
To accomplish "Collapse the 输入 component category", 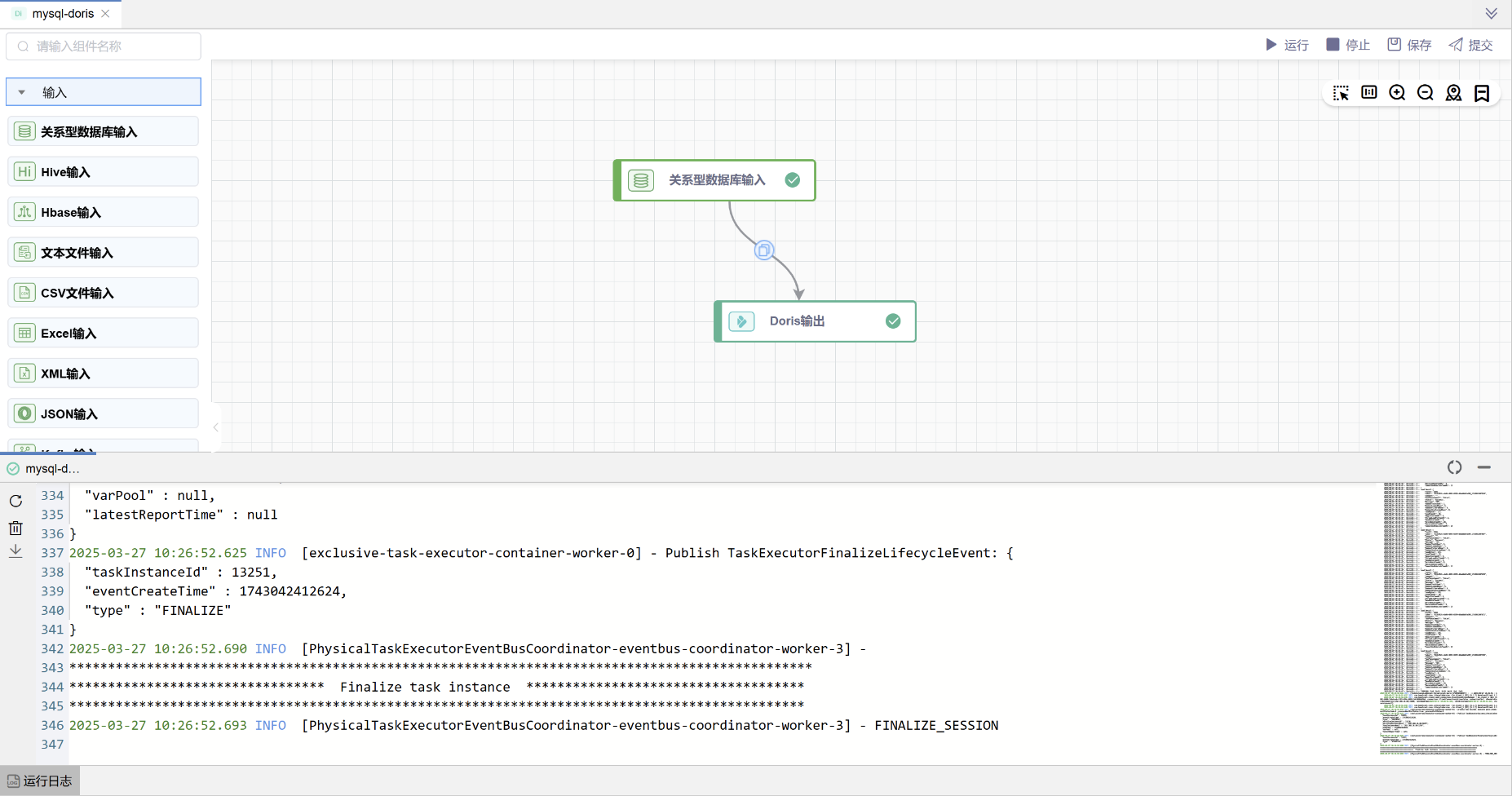I will tap(22, 92).
